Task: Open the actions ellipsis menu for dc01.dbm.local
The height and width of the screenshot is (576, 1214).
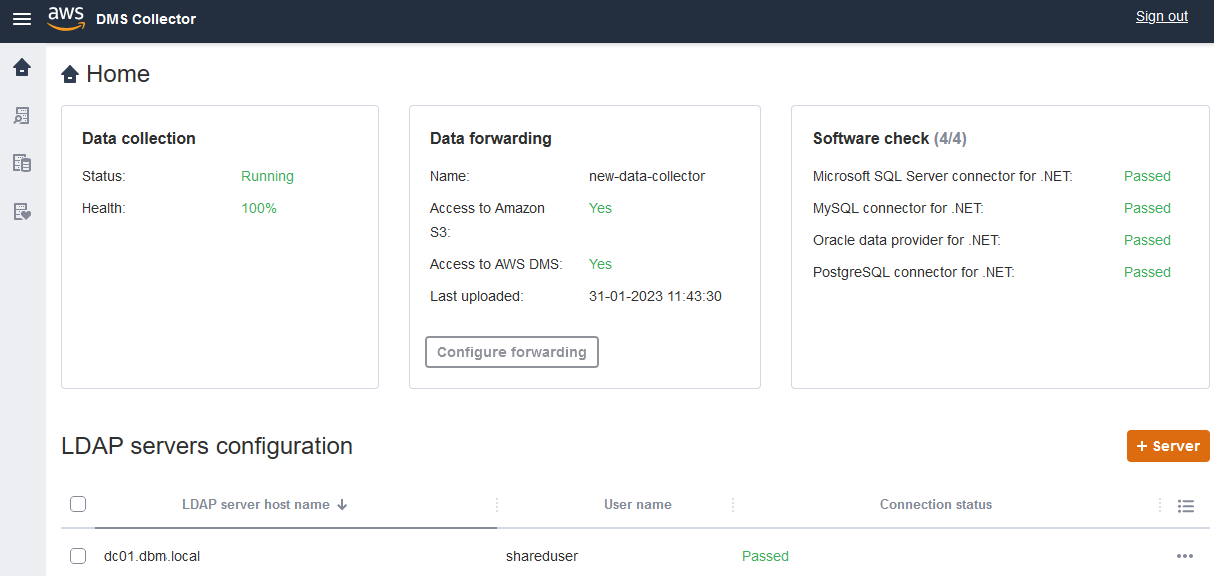Action: tap(1185, 556)
